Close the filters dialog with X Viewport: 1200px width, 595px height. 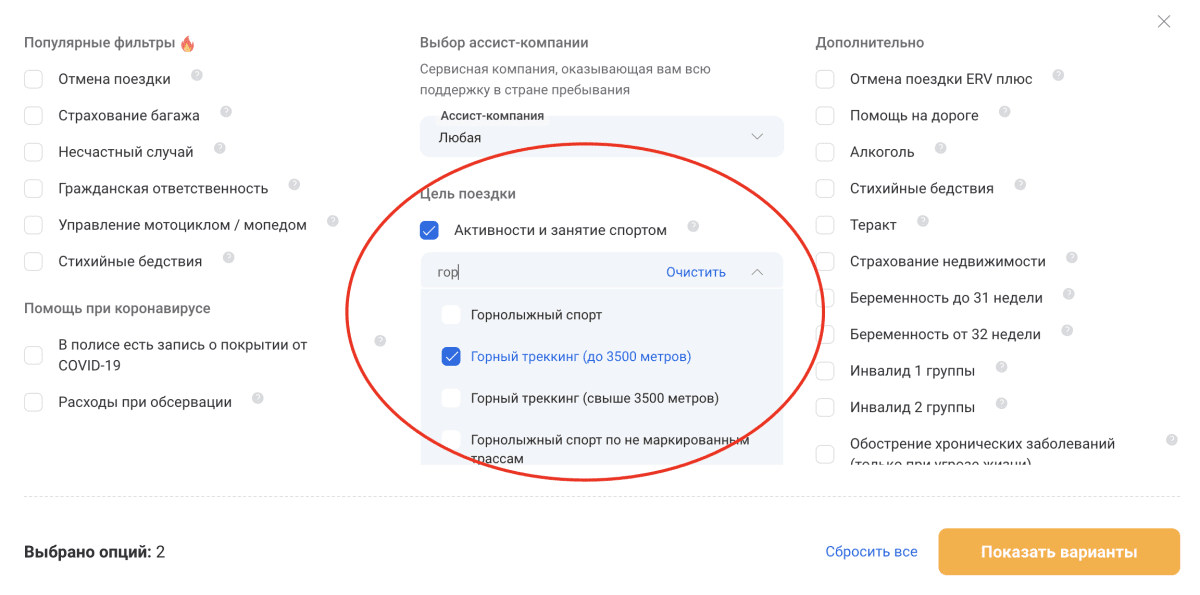point(1163,21)
